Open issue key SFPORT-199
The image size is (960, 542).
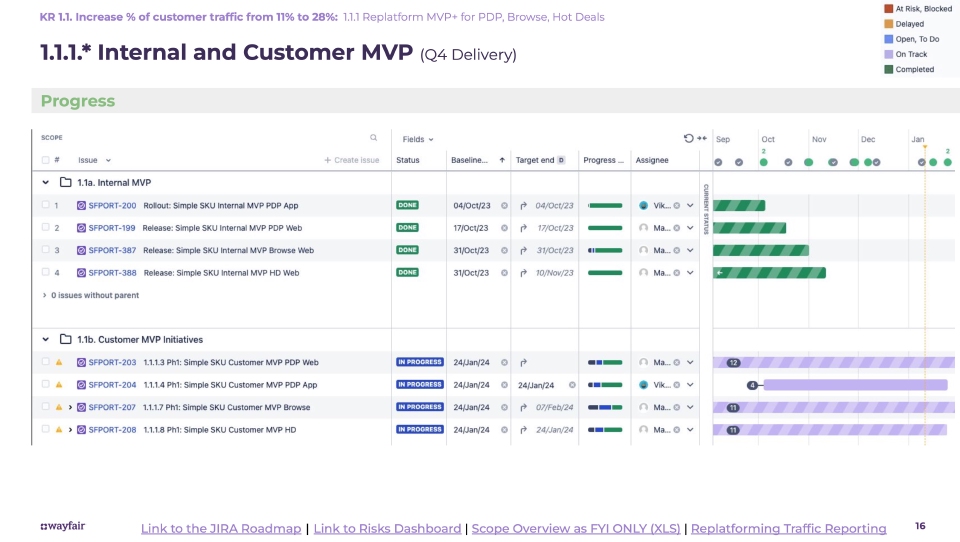pos(111,228)
